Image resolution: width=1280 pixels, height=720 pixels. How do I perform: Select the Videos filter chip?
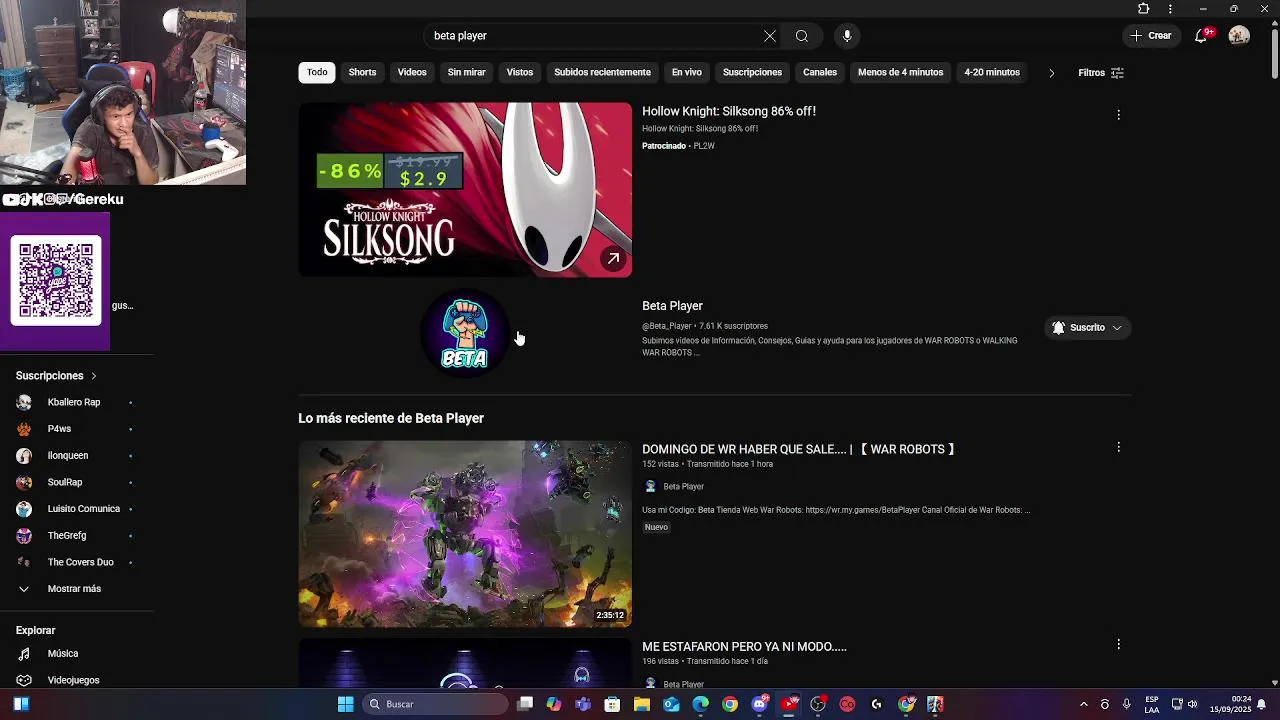click(x=412, y=73)
